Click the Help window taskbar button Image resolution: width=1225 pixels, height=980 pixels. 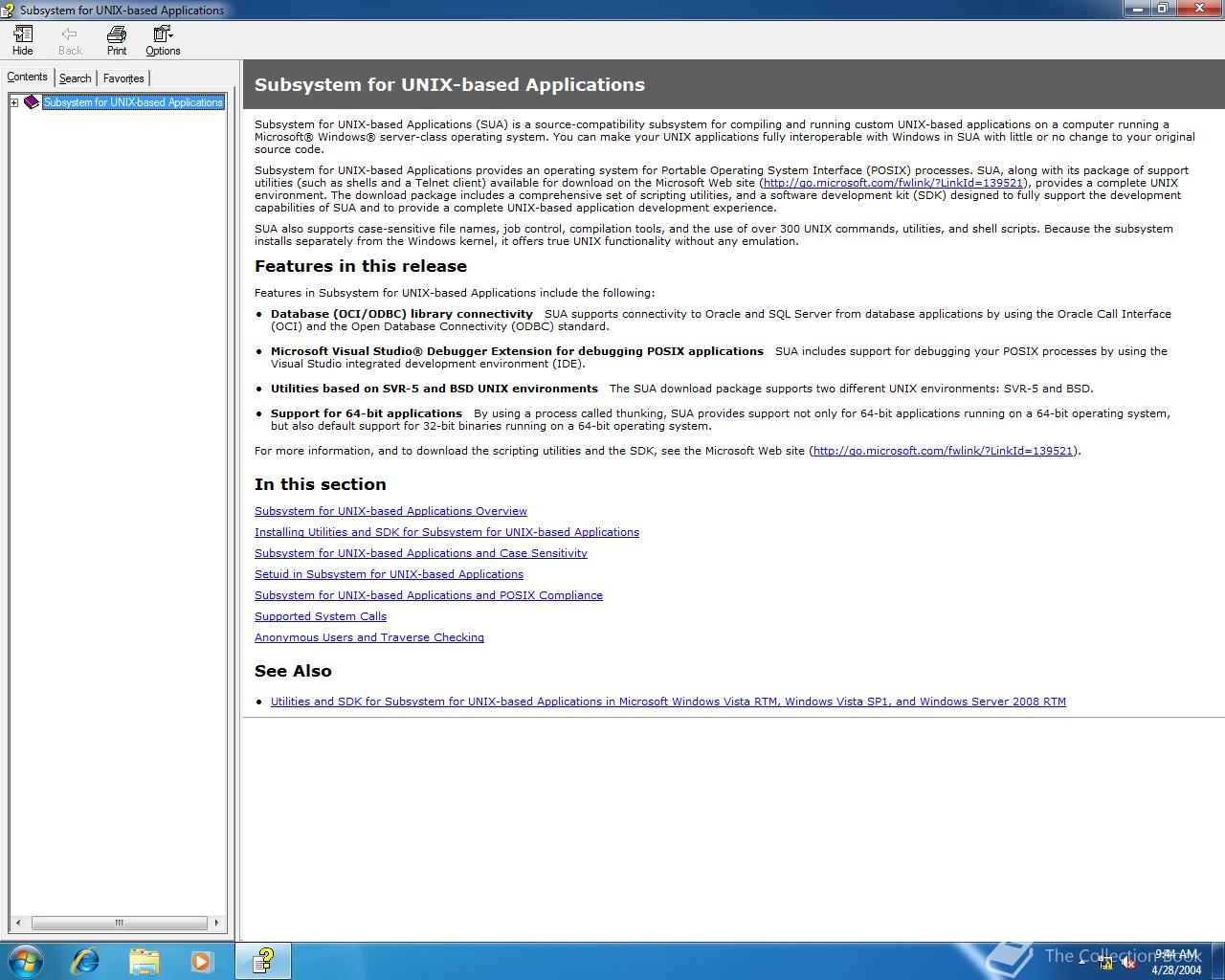pos(263,960)
